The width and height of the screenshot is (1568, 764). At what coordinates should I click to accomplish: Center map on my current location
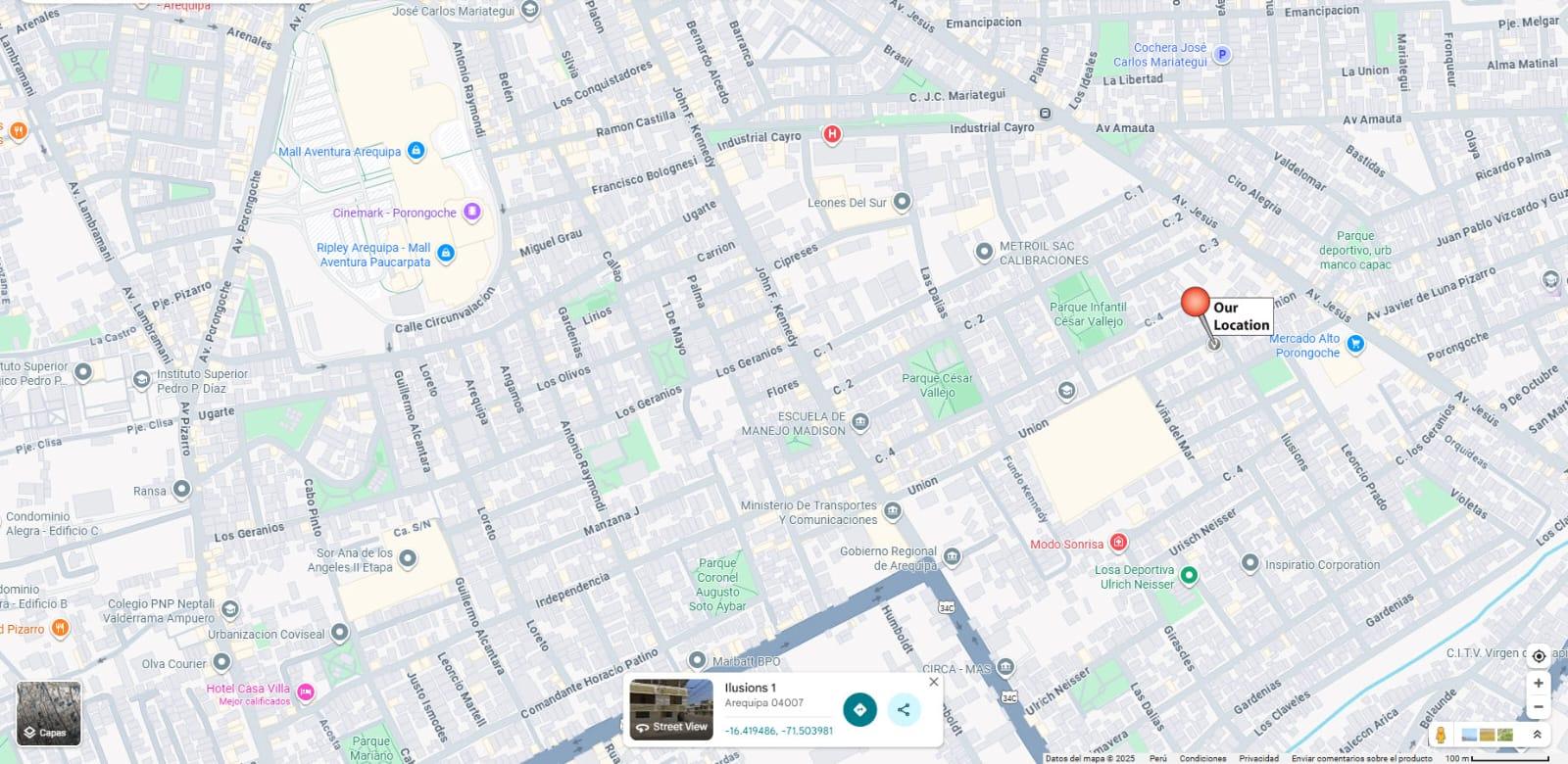(1539, 655)
